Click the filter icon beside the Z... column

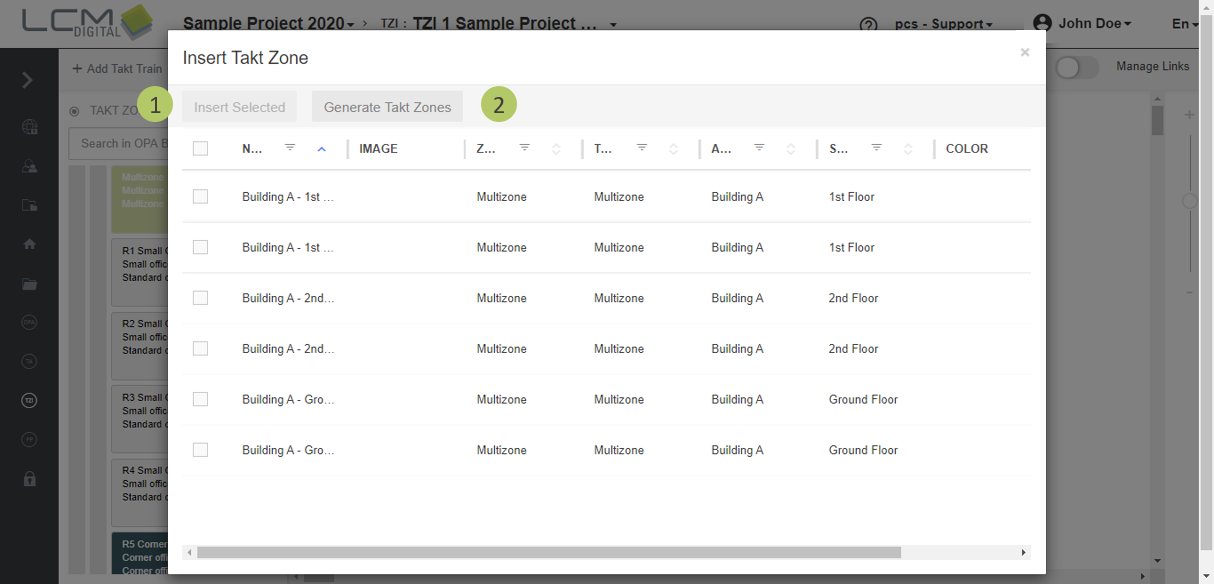524,148
